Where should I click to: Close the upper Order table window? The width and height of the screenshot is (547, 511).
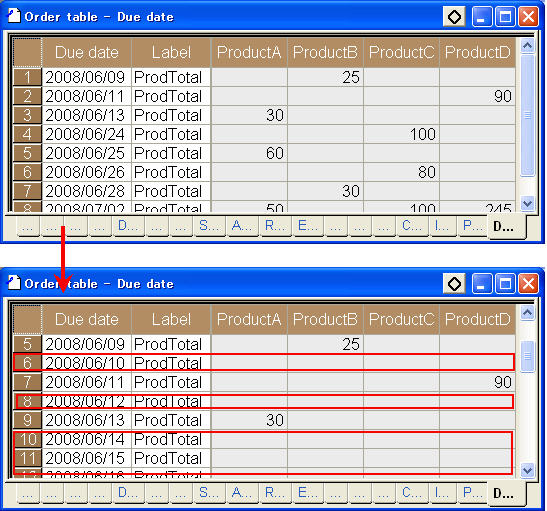click(528, 16)
